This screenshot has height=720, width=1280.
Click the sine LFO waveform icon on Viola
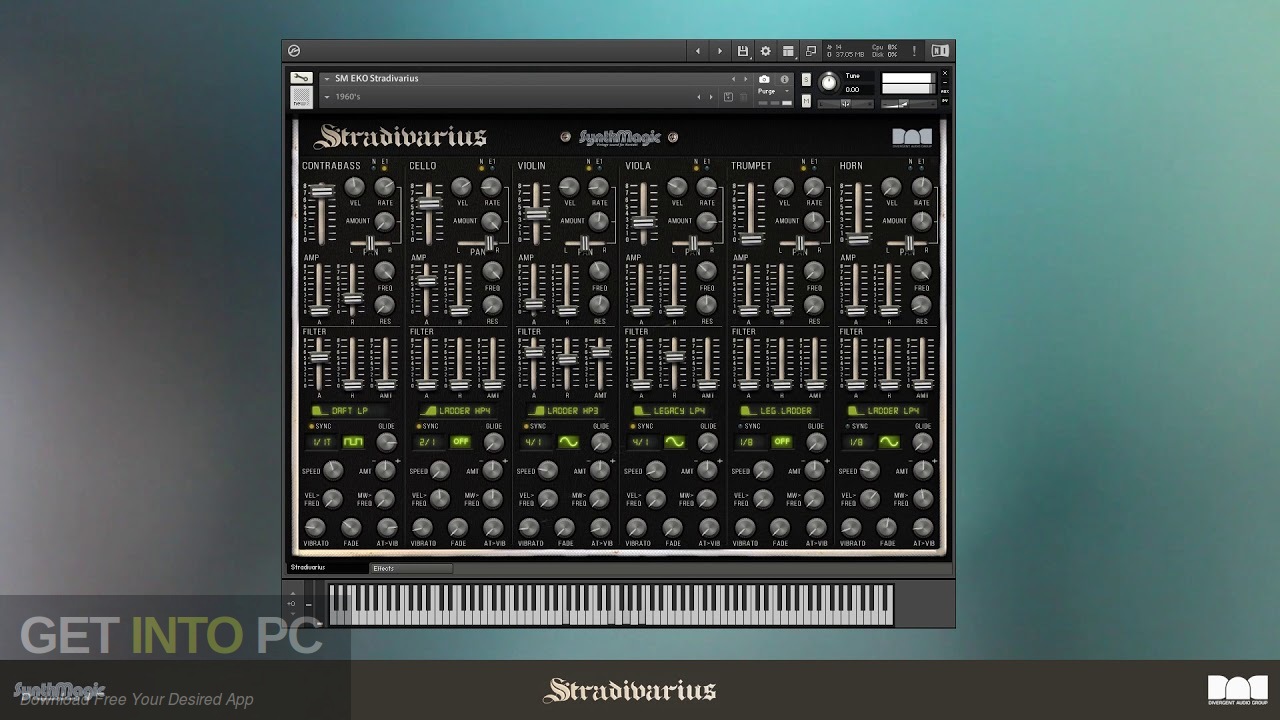(x=675, y=442)
